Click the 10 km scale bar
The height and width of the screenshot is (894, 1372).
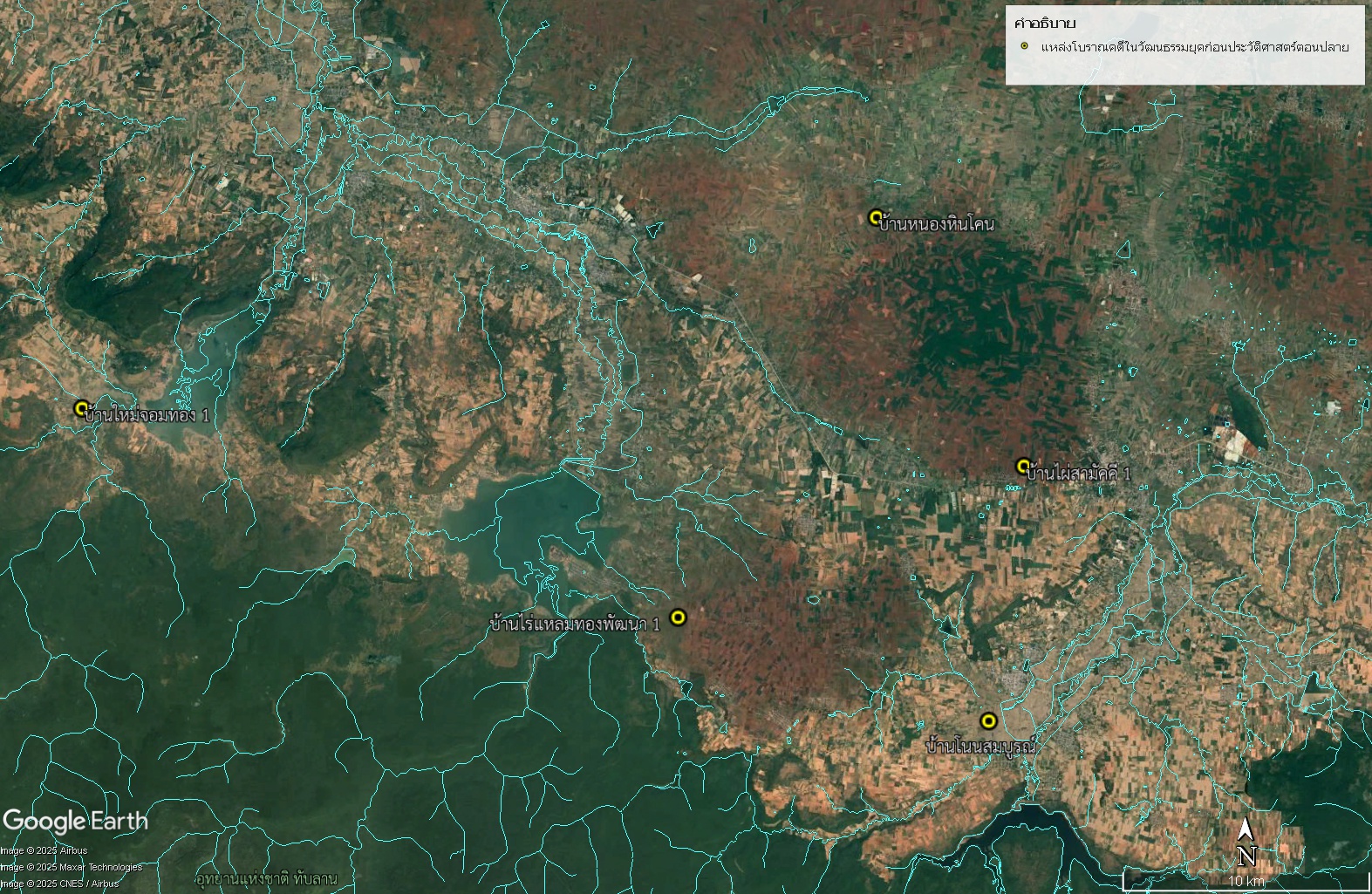[1246, 878]
